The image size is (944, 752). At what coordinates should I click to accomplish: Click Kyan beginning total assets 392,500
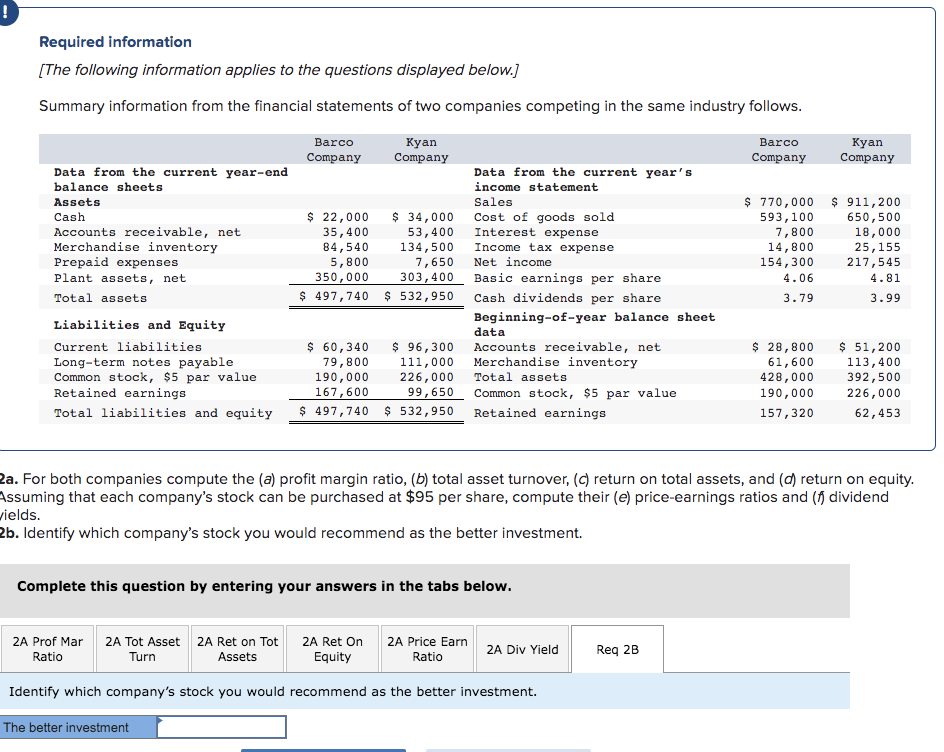coord(874,378)
